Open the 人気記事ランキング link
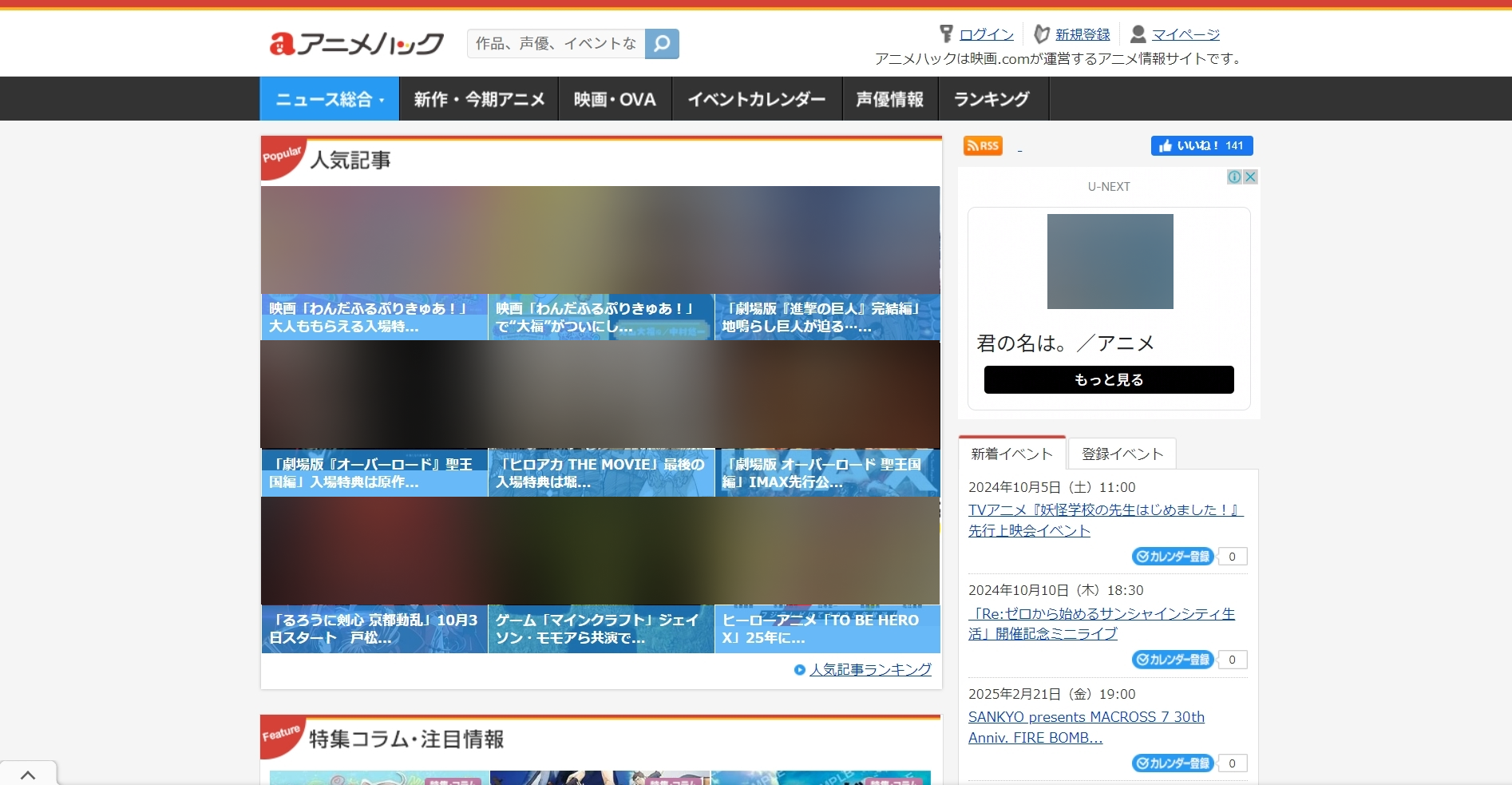 [870, 670]
